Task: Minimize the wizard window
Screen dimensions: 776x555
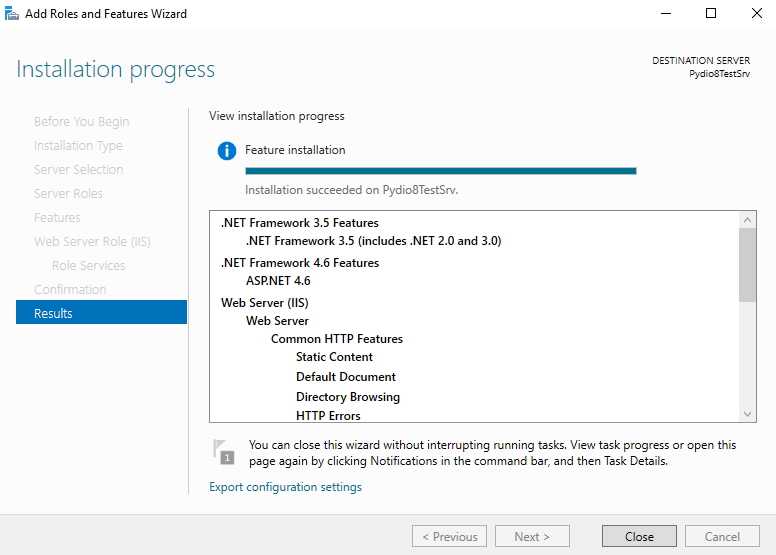Action: pyautogui.click(x=666, y=13)
